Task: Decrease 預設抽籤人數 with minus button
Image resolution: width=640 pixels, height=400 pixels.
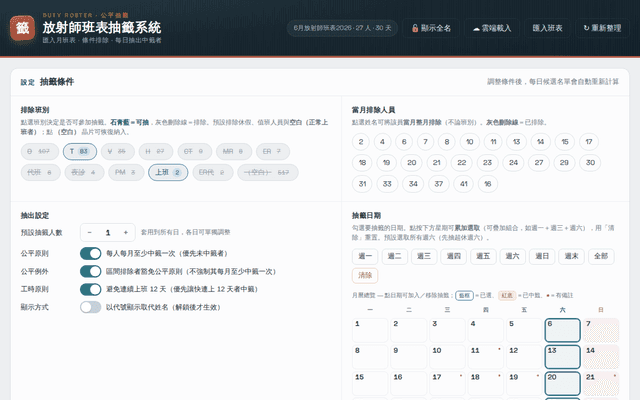Action: pos(89,232)
